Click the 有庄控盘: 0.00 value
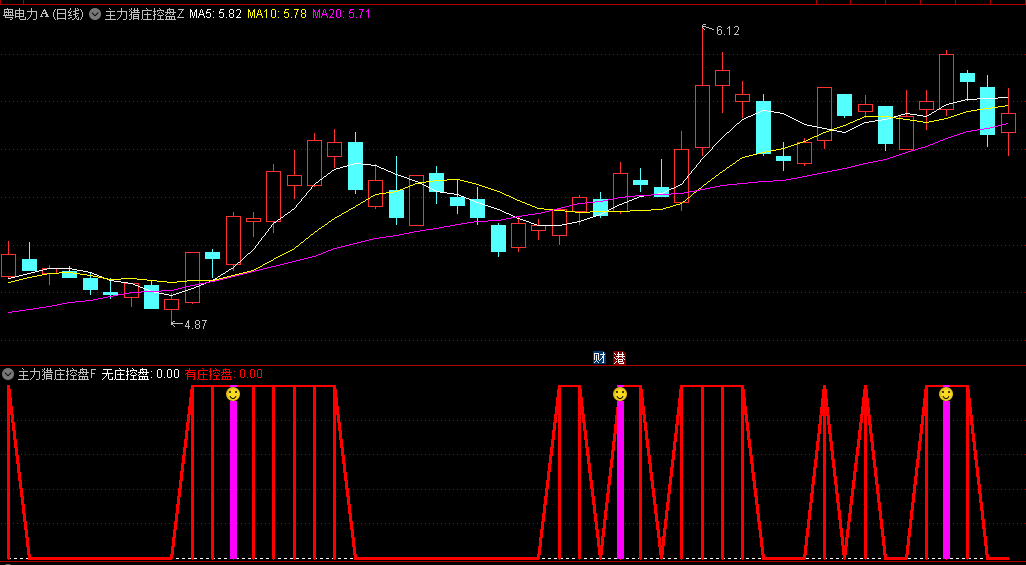The image size is (1026, 565). pos(224,374)
